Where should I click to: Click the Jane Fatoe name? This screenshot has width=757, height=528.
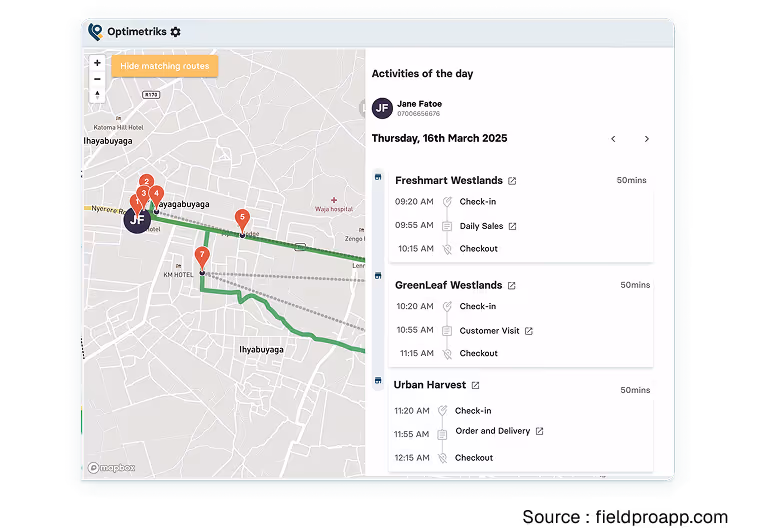pos(420,104)
